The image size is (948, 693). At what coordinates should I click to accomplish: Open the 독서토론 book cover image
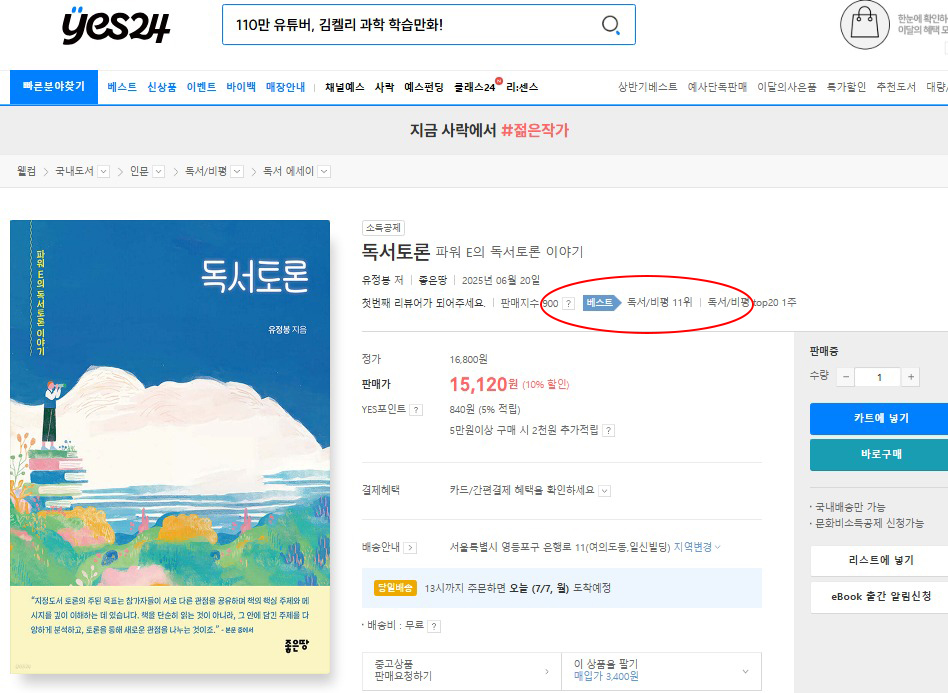(170, 447)
